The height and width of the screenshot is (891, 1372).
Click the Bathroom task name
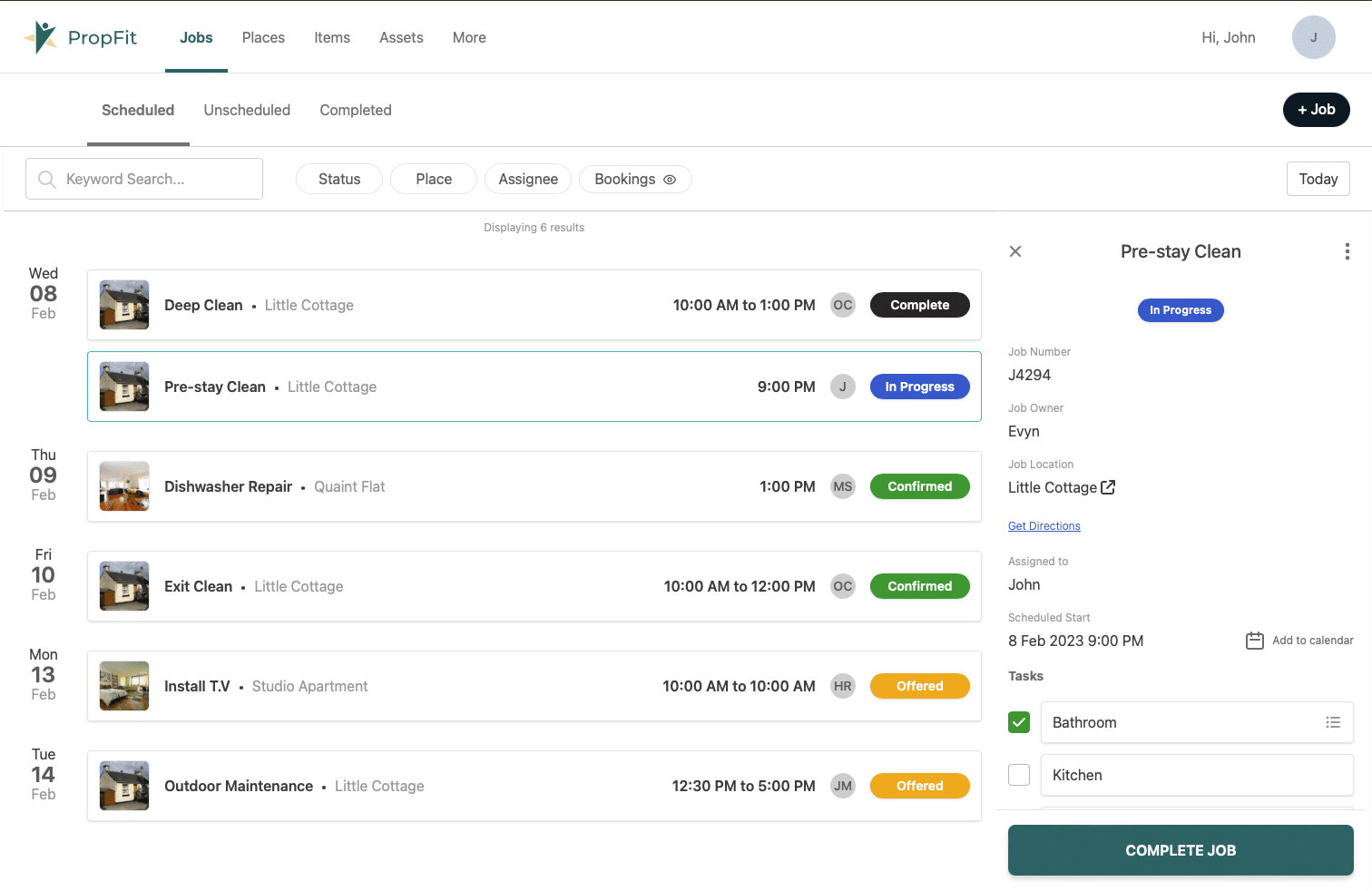pyautogui.click(x=1084, y=722)
